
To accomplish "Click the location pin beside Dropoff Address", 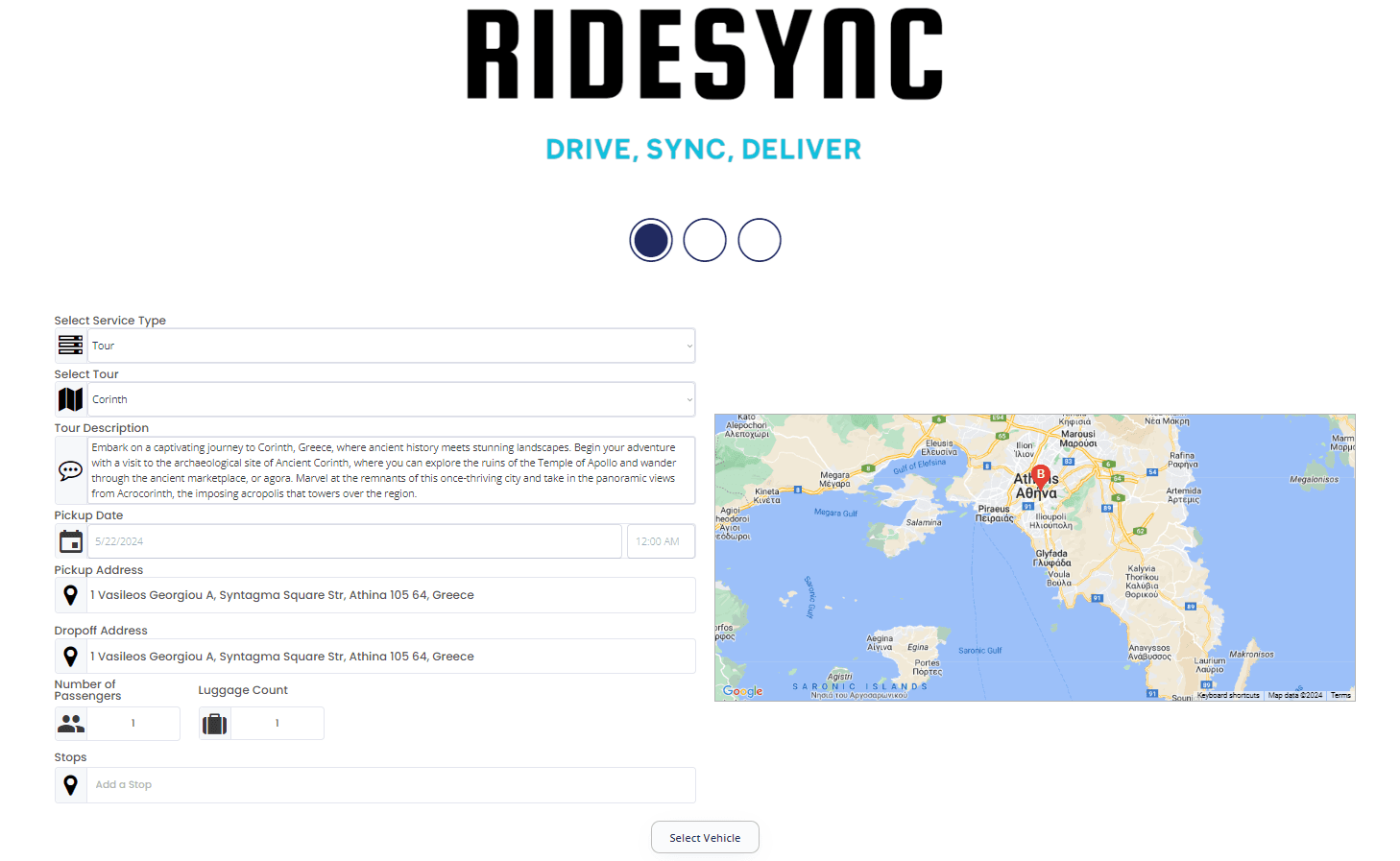I will point(70,656).
